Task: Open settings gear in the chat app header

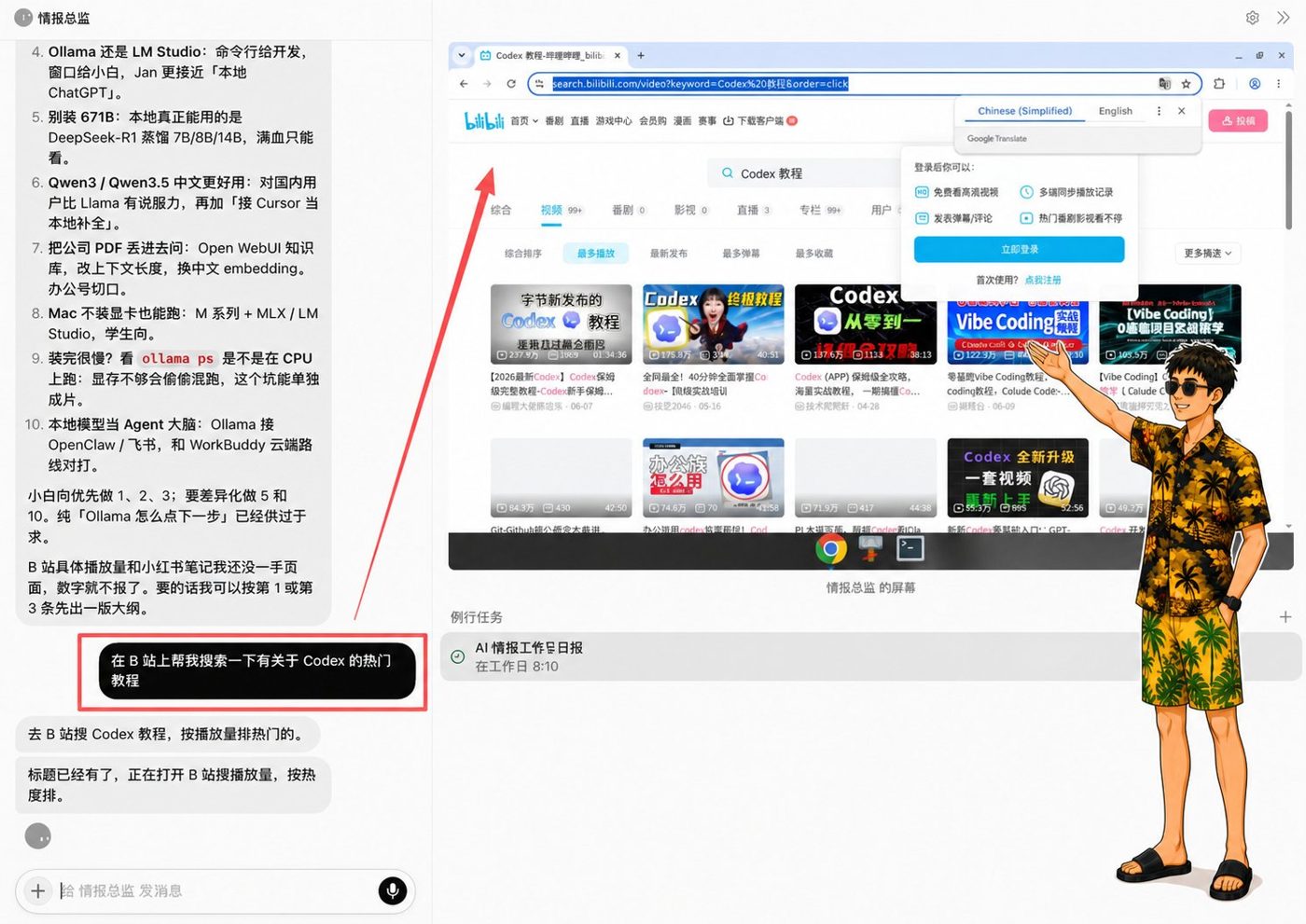Action: tap(1253, 18)
